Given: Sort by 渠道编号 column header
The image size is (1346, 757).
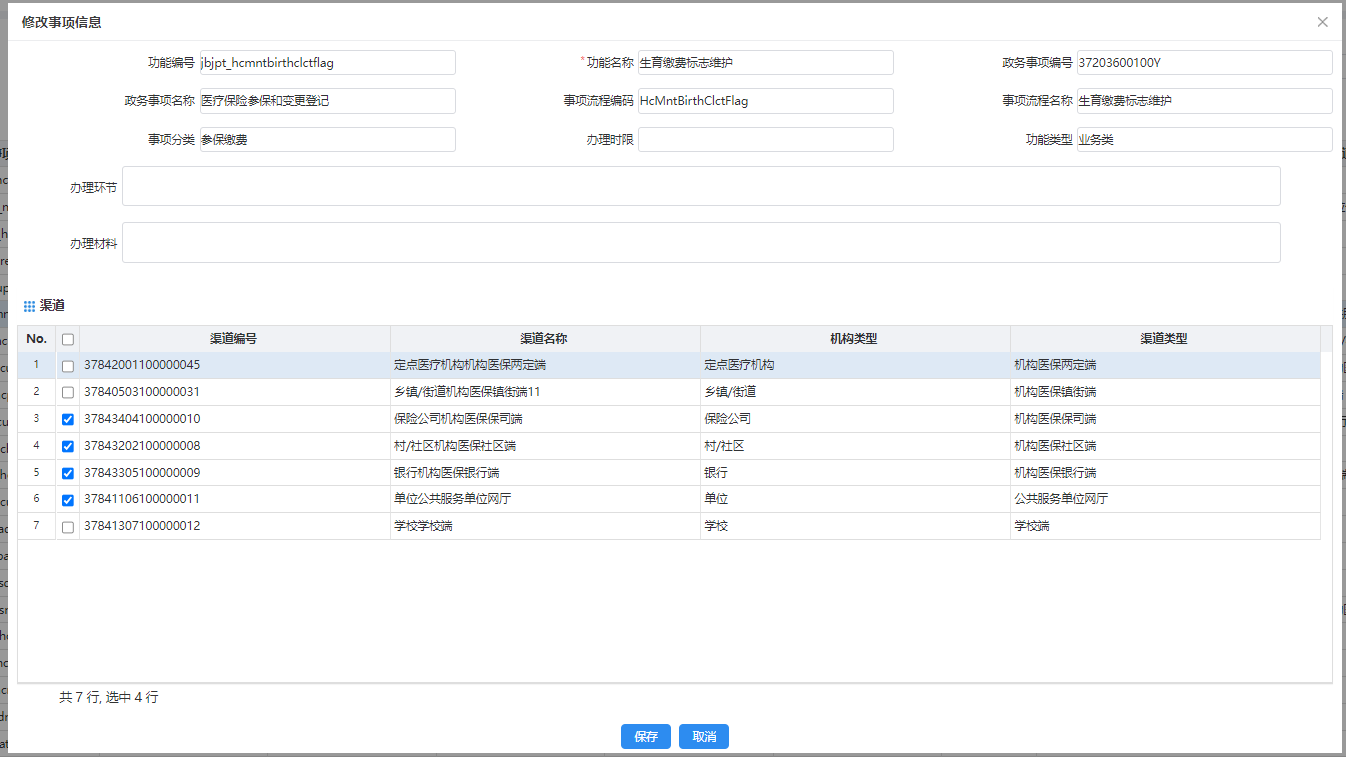Looking at the screenshot, I should [x=234, y=339].
